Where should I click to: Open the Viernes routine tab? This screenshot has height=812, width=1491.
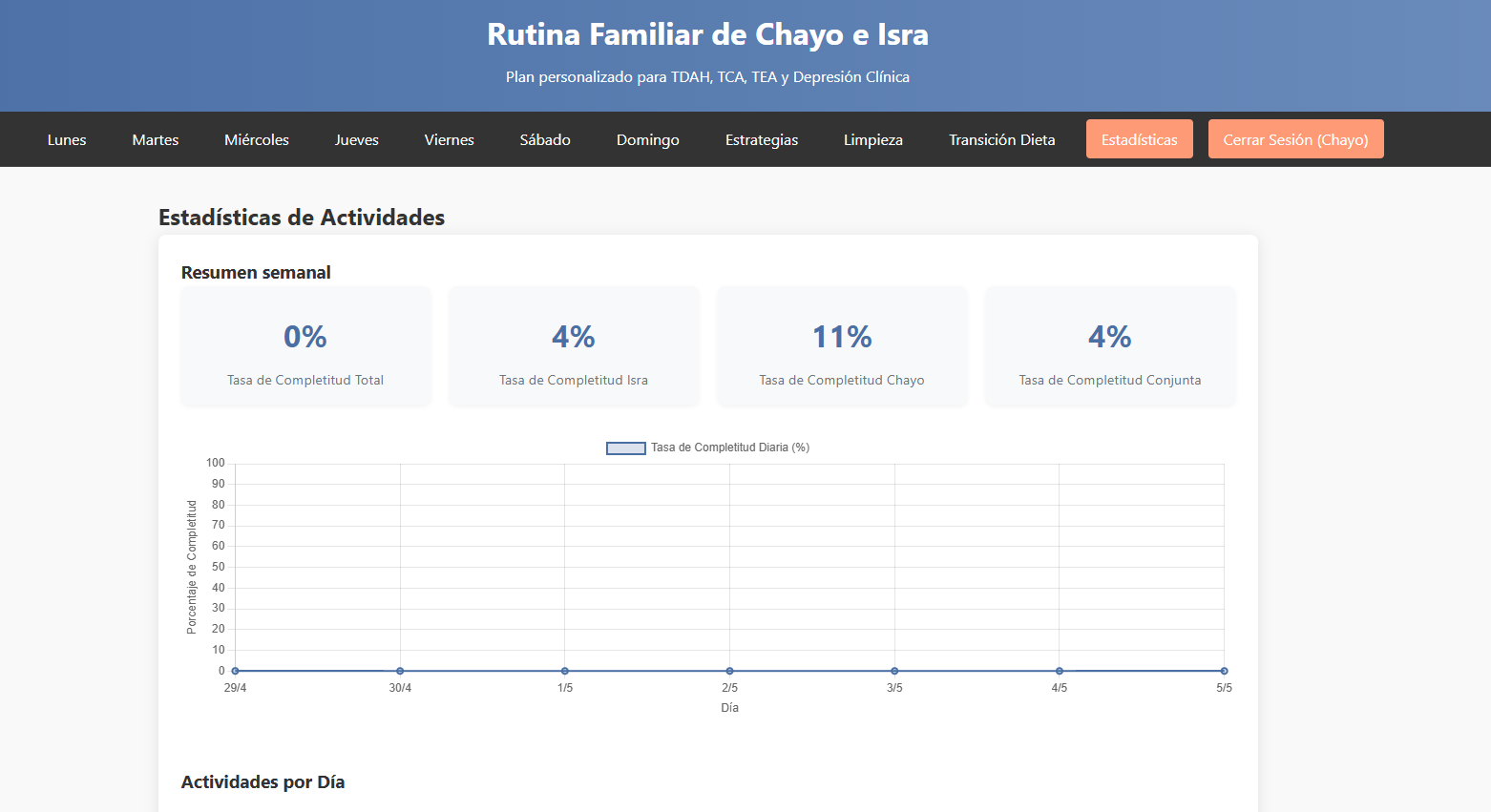(x=450, y=139)
